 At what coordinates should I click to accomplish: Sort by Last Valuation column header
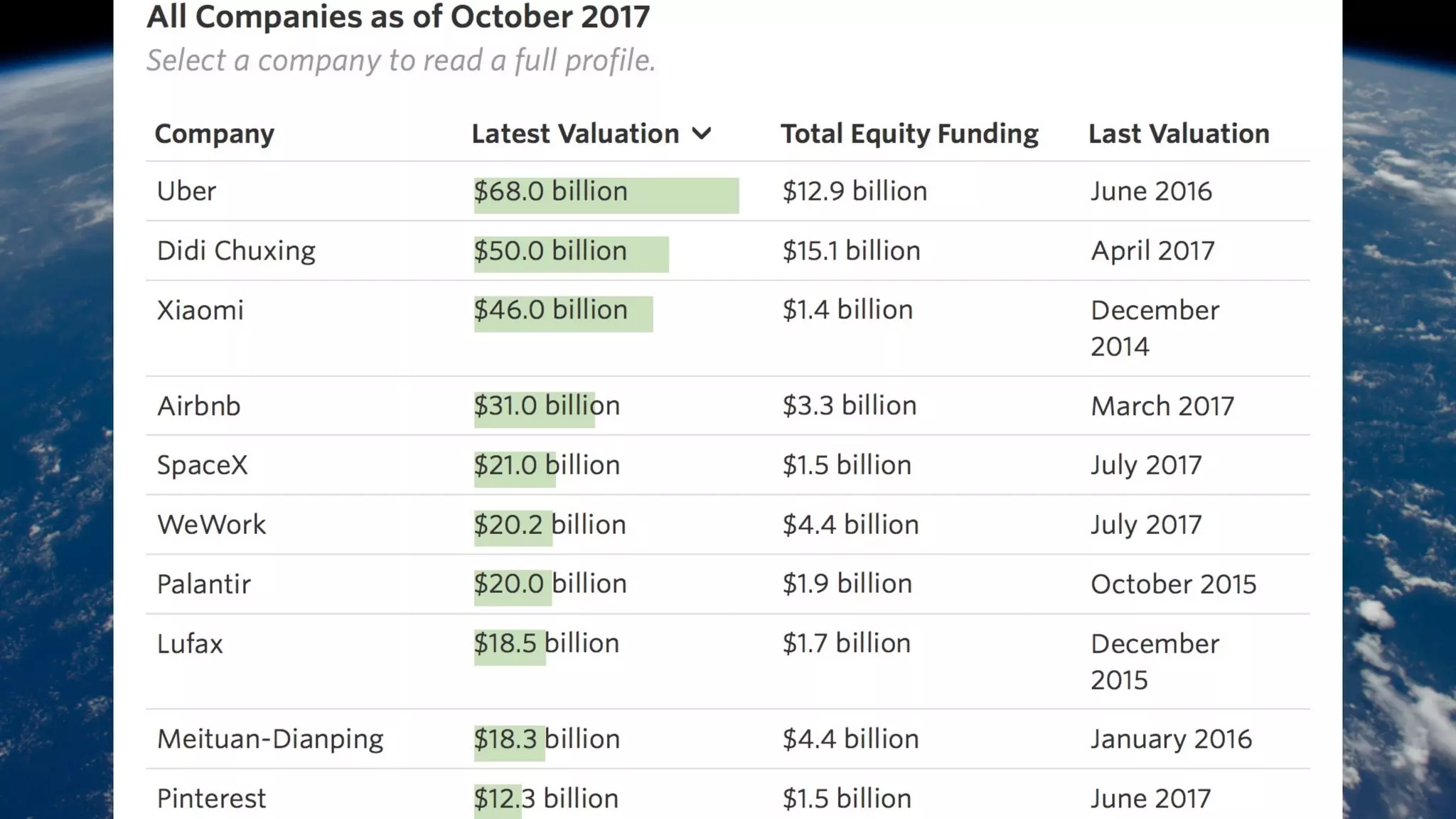(1178, 134)
